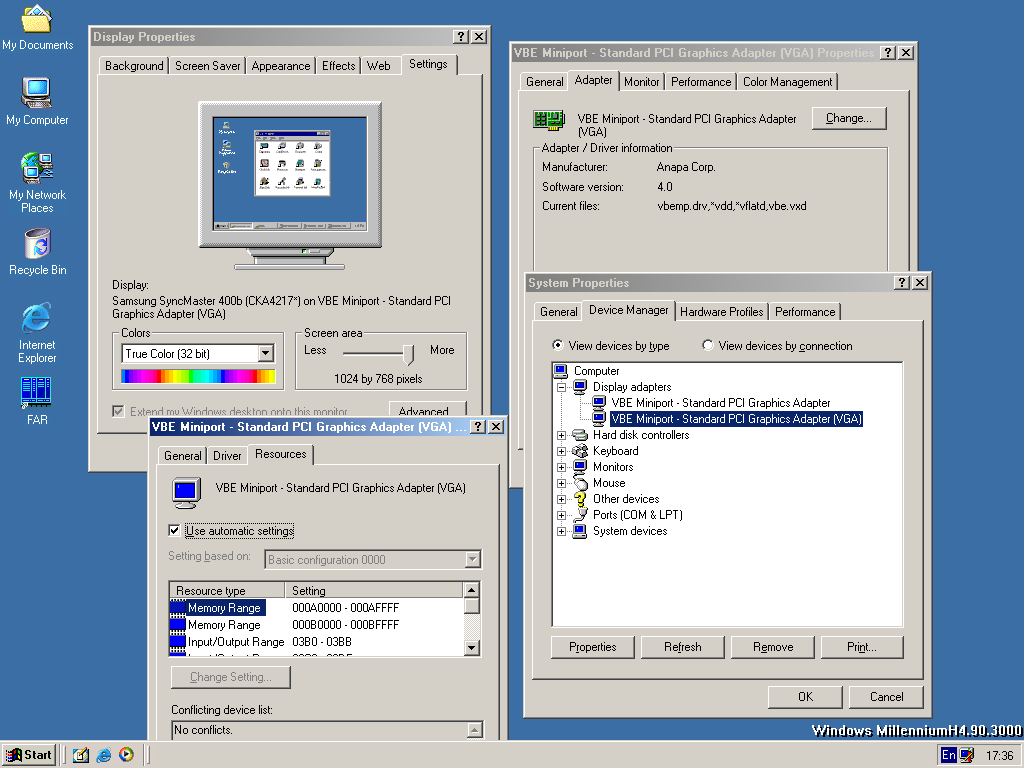Click the graphics card icon in Adapter tab
The height and width of the screenshot is (768, 1024).
click(549, 120)
